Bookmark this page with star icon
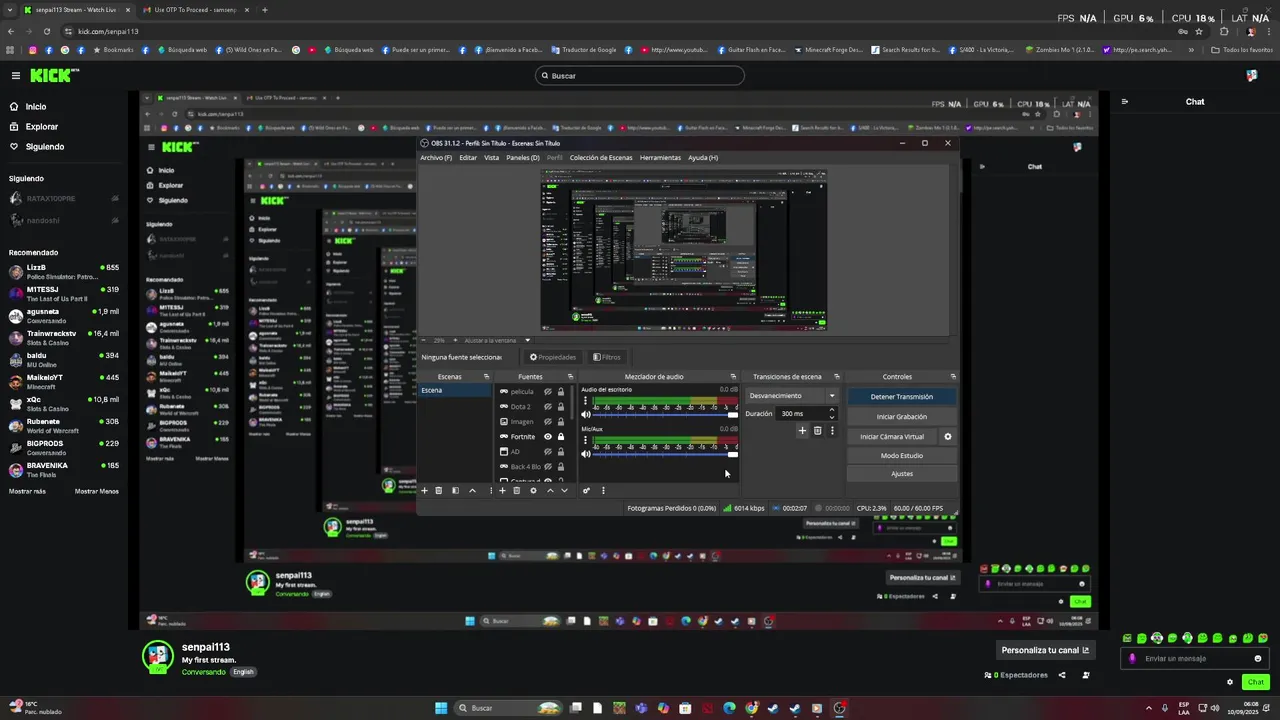Image resolution: width=1280 pixels, height=720 pixels. point(1200,31)
